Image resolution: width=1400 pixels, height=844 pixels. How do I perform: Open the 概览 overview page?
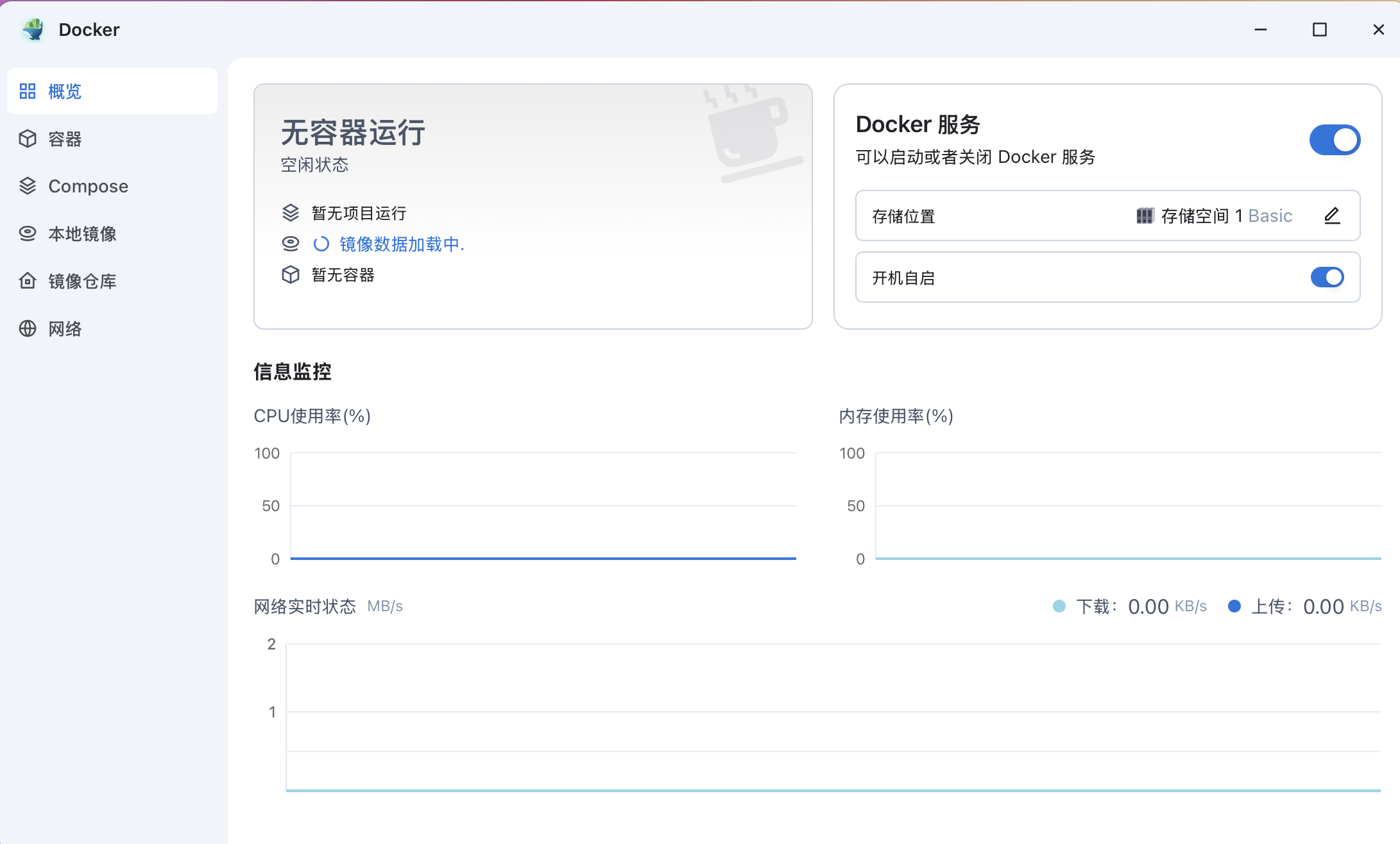pos(112,91)
